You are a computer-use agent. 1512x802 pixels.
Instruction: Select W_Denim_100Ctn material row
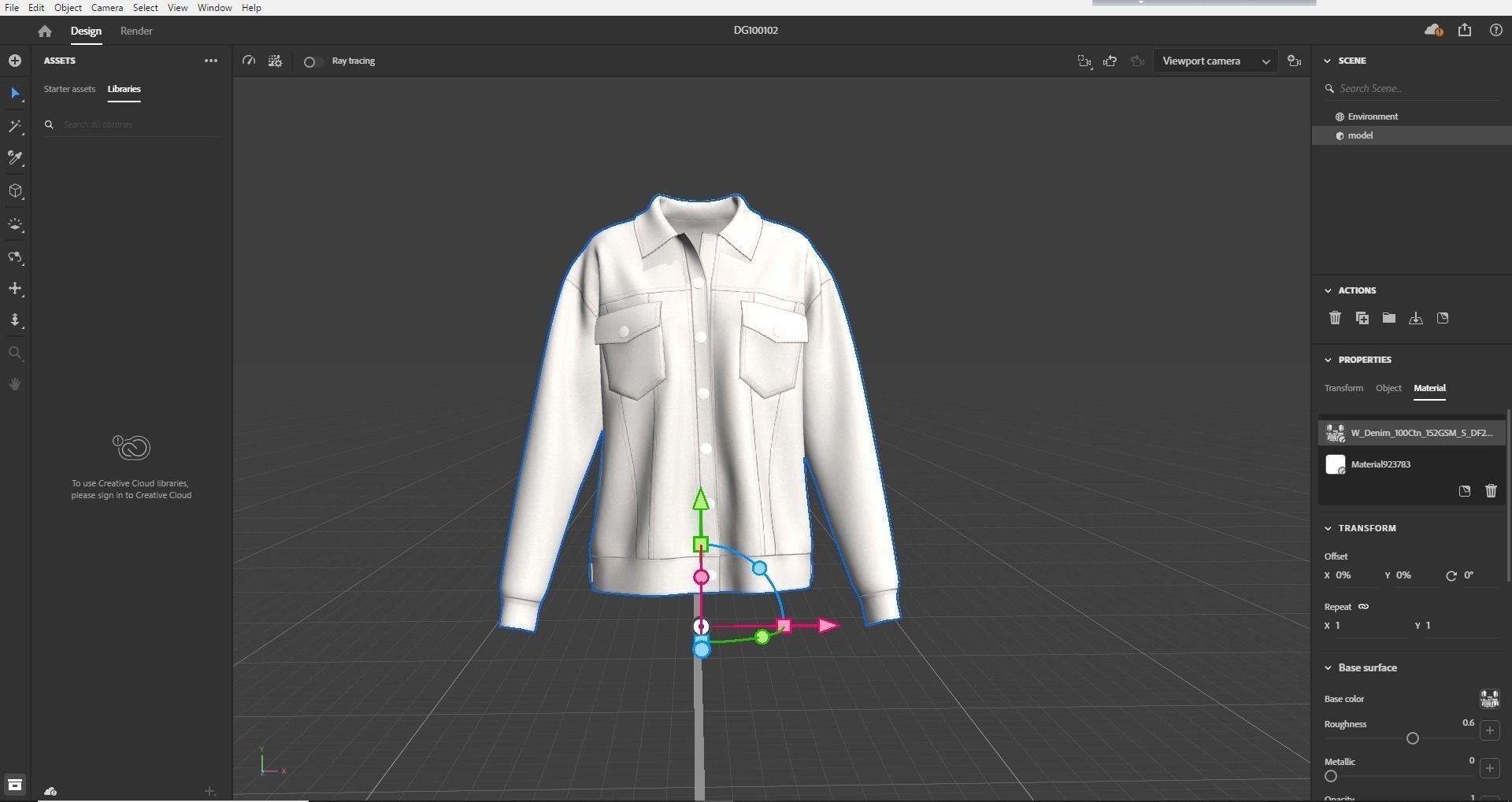coord(1412,433)
